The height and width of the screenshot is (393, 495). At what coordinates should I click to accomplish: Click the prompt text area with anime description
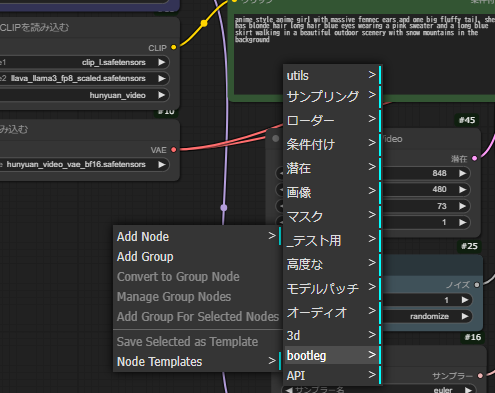(364, 55)
